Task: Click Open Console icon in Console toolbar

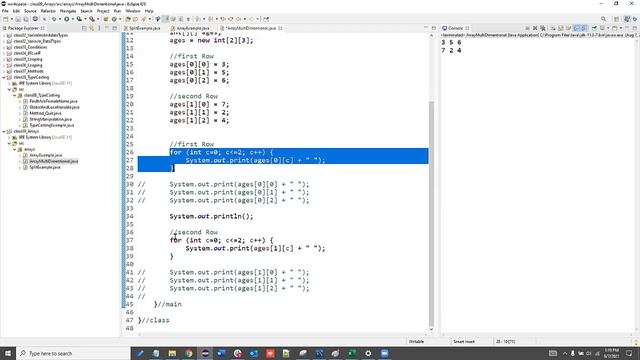Action: [614, 28]
